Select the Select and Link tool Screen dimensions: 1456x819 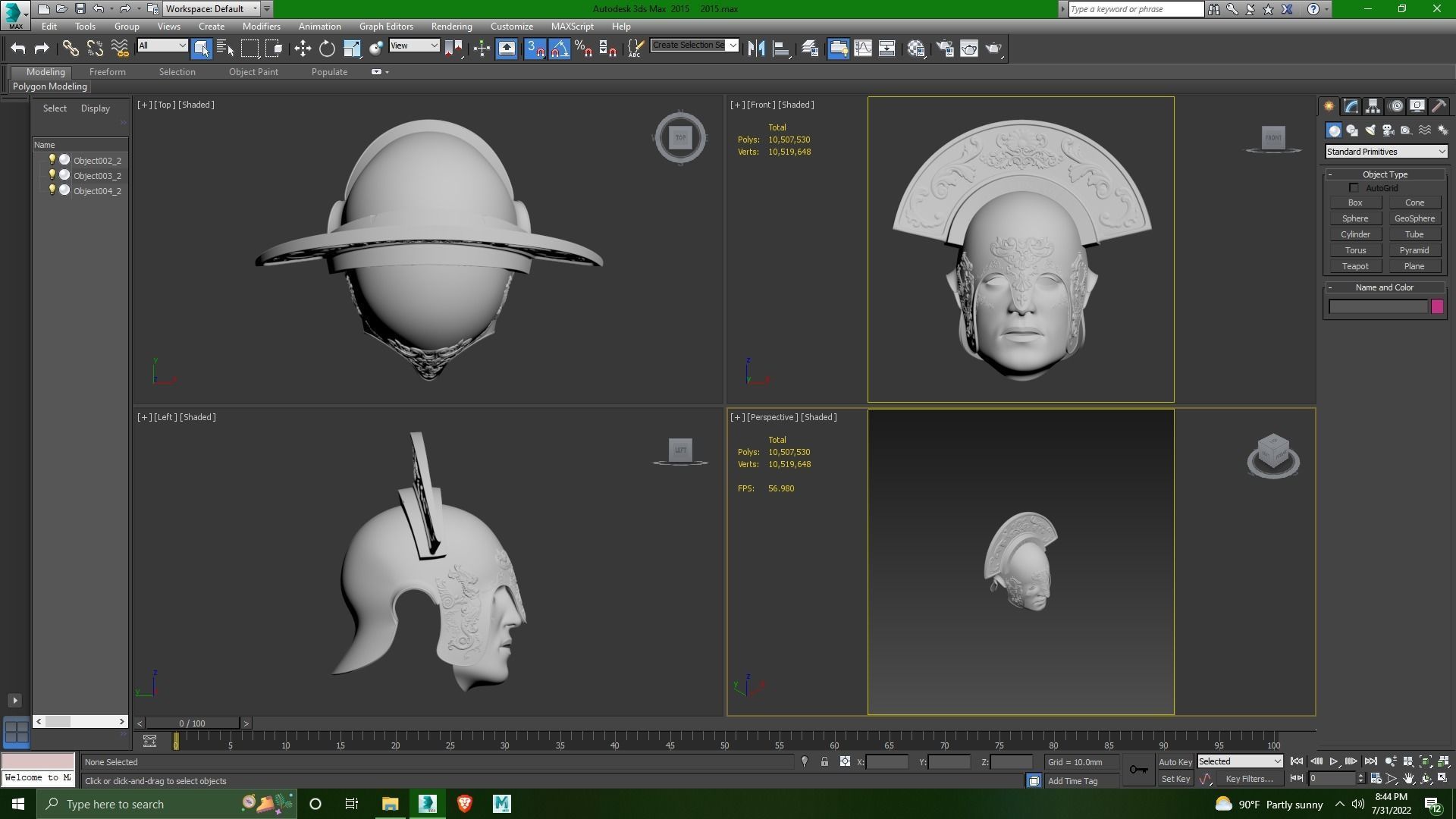pyautogui.click(x=71, y=49)
